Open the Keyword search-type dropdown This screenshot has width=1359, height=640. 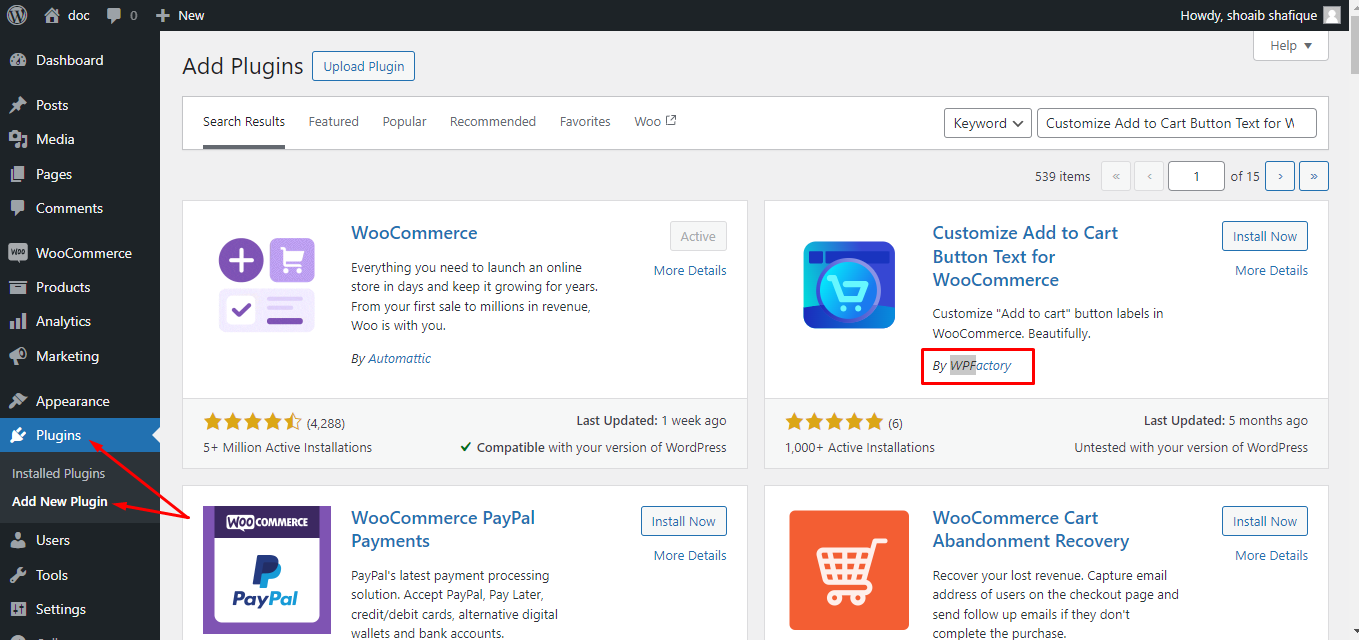[x=988, y=123]
